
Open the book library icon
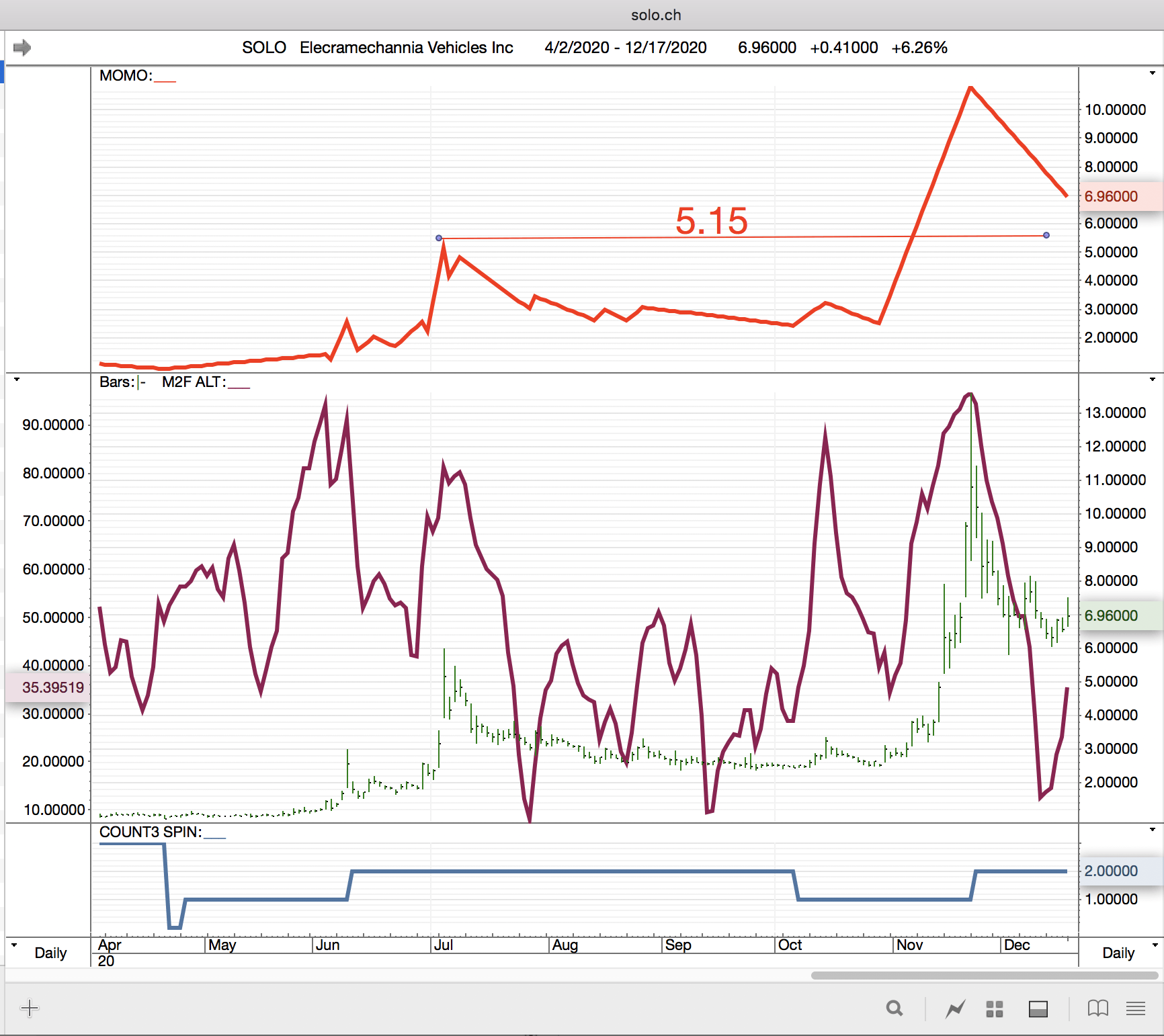(x=1097, y=1008)
